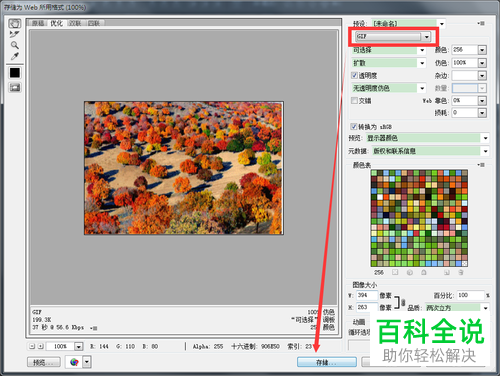Enable the 交错 interlaced checkbox
Screen dimensions: 500x376
click(354, 100)
